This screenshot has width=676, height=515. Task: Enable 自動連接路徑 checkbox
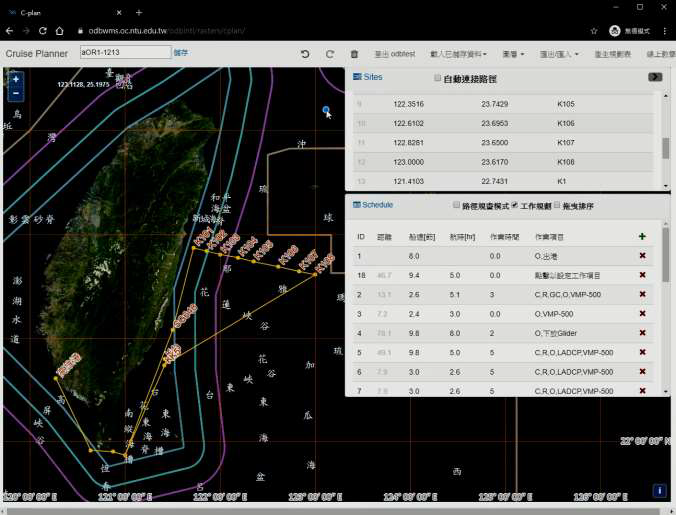tap(437, 78)
